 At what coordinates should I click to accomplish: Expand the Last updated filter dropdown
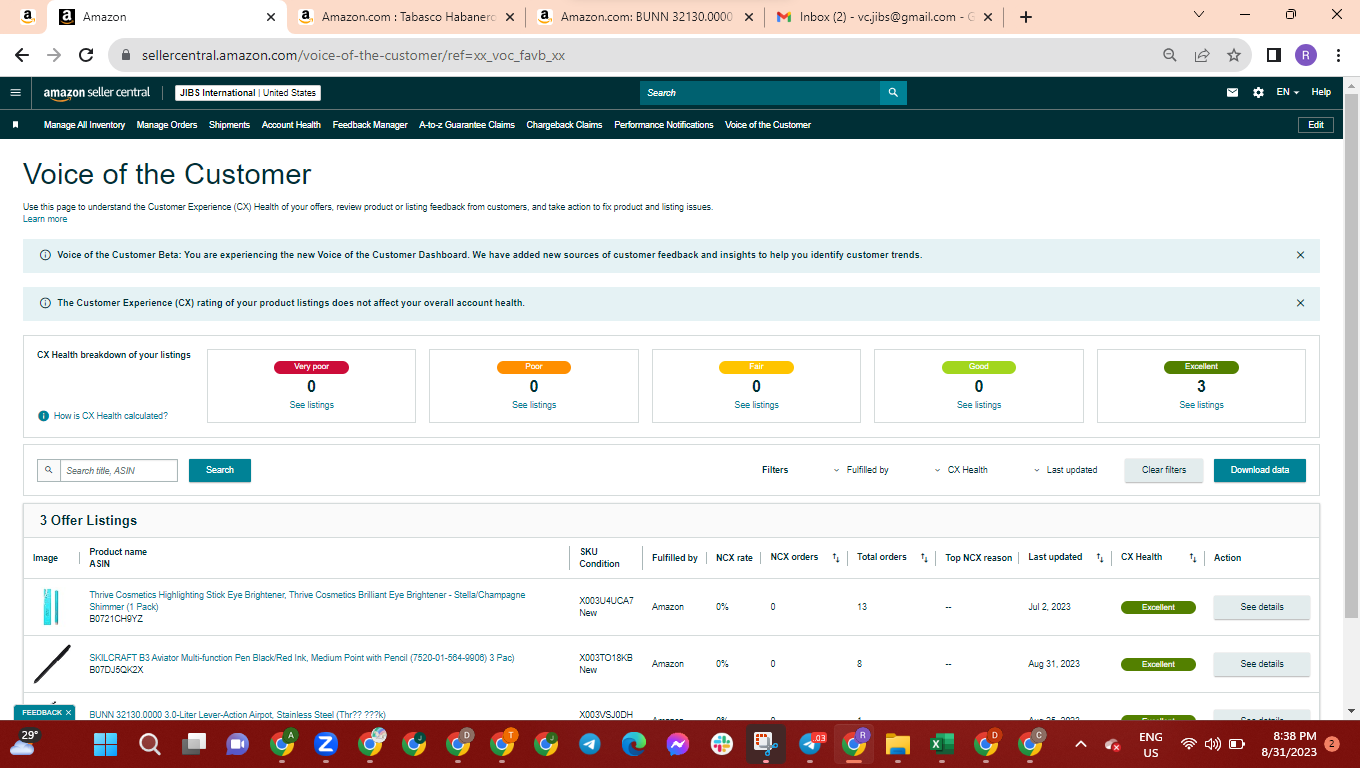coord(1065,470)
